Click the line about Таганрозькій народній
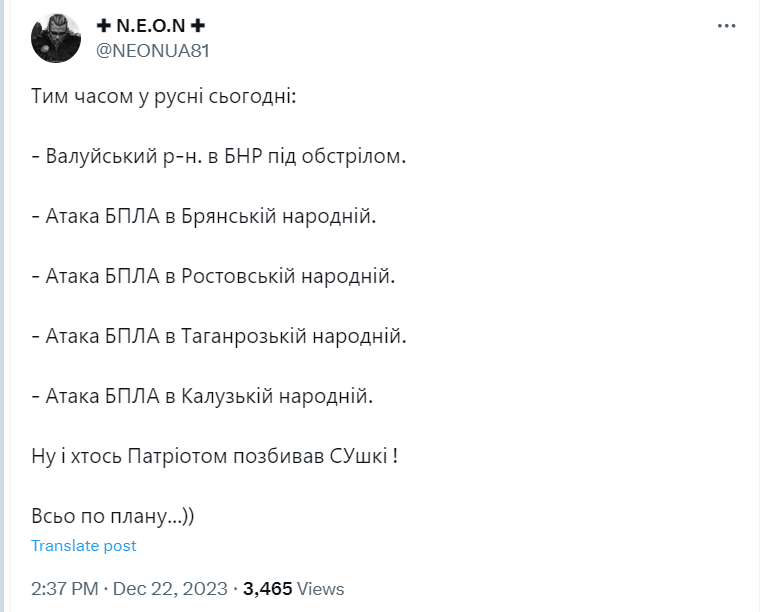The image size is (767, 612). pos(219,336)
